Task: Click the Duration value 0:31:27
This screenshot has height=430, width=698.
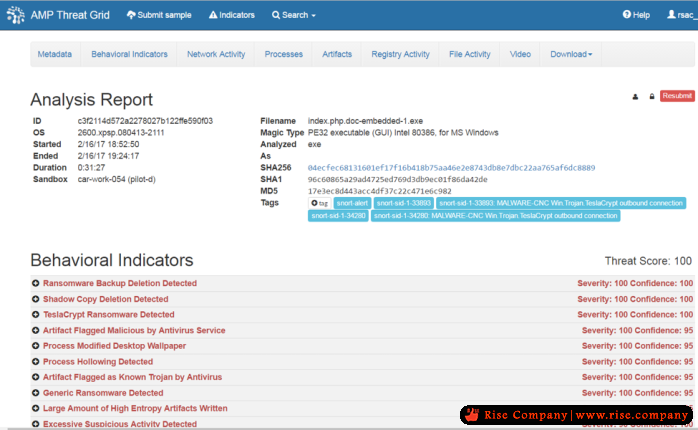Action: pos(91,168)
